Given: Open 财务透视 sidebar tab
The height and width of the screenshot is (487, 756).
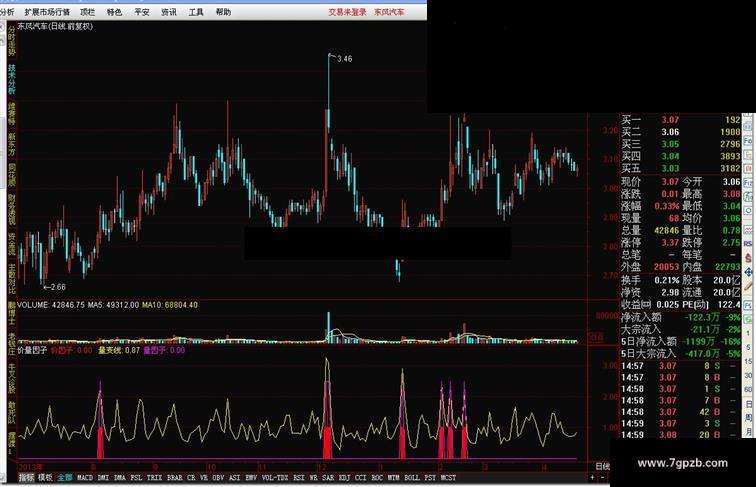Looking at the screenshot, I should (12, 210).
